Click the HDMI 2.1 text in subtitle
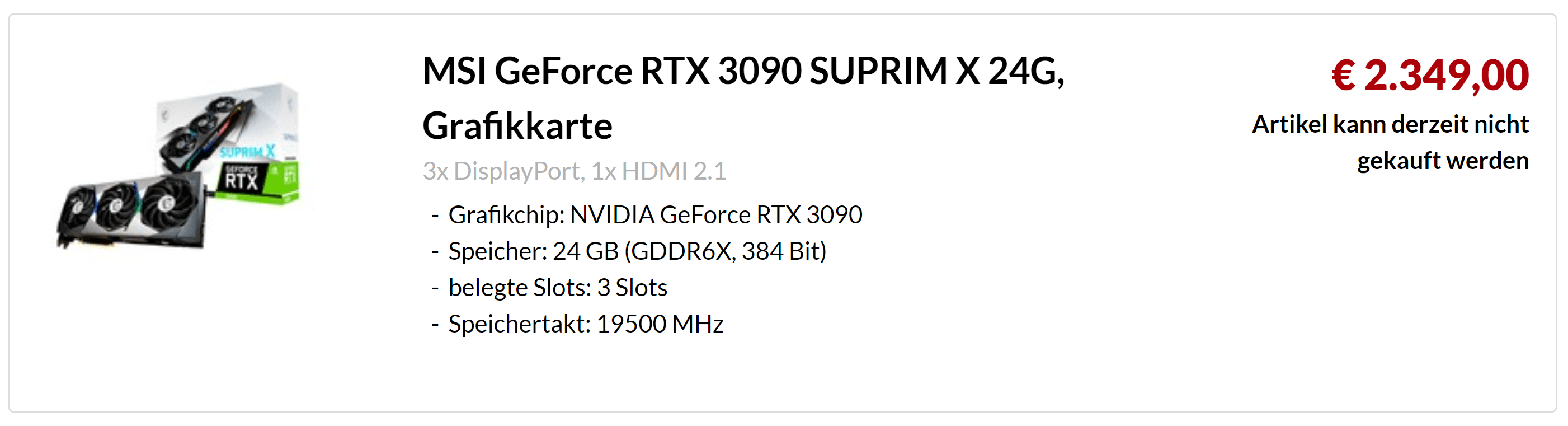Screen dimensions: 1568x426 pyautogui.click(x=674, y=171)
